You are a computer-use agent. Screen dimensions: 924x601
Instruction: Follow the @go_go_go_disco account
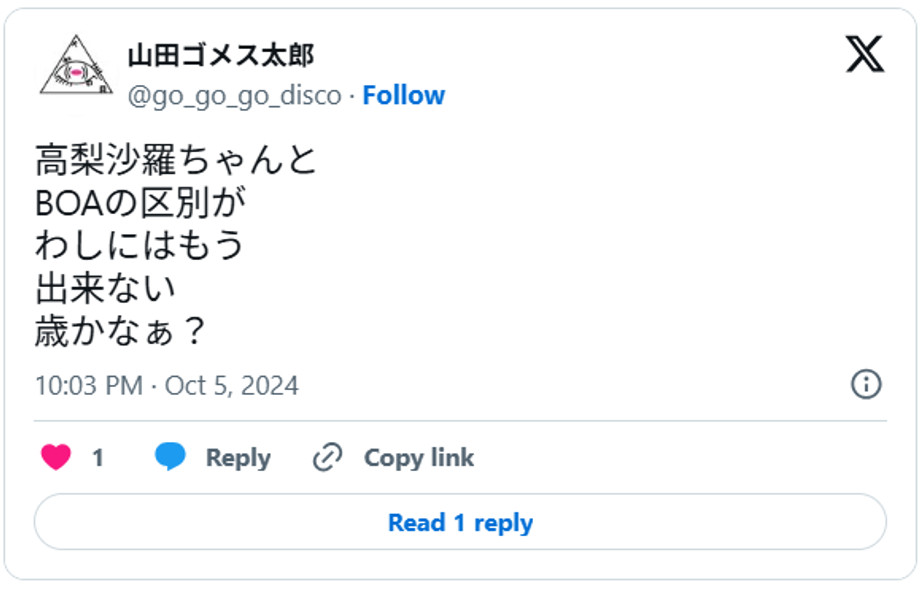pyautogui.click(x=403, y=95)
